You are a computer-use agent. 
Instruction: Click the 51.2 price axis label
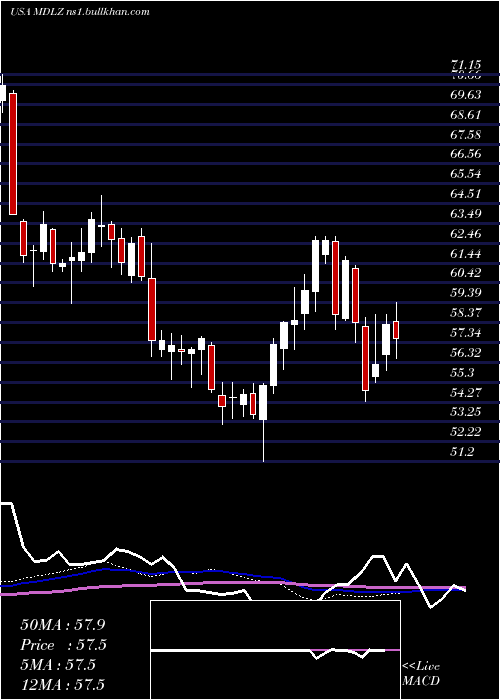(462, 451)
